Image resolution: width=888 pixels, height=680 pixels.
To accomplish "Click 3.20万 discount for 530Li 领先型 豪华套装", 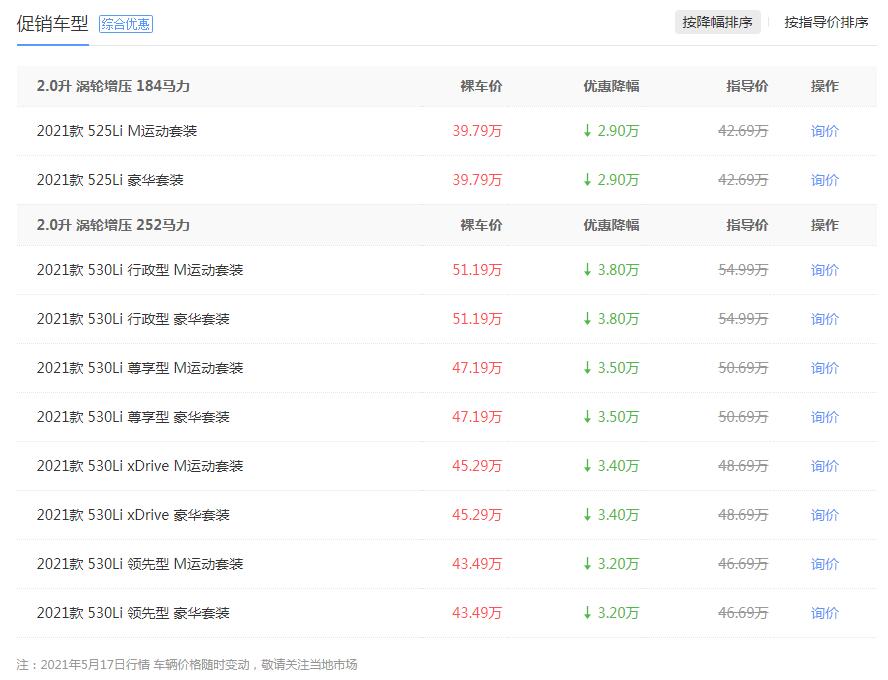I will coord(612,613).
